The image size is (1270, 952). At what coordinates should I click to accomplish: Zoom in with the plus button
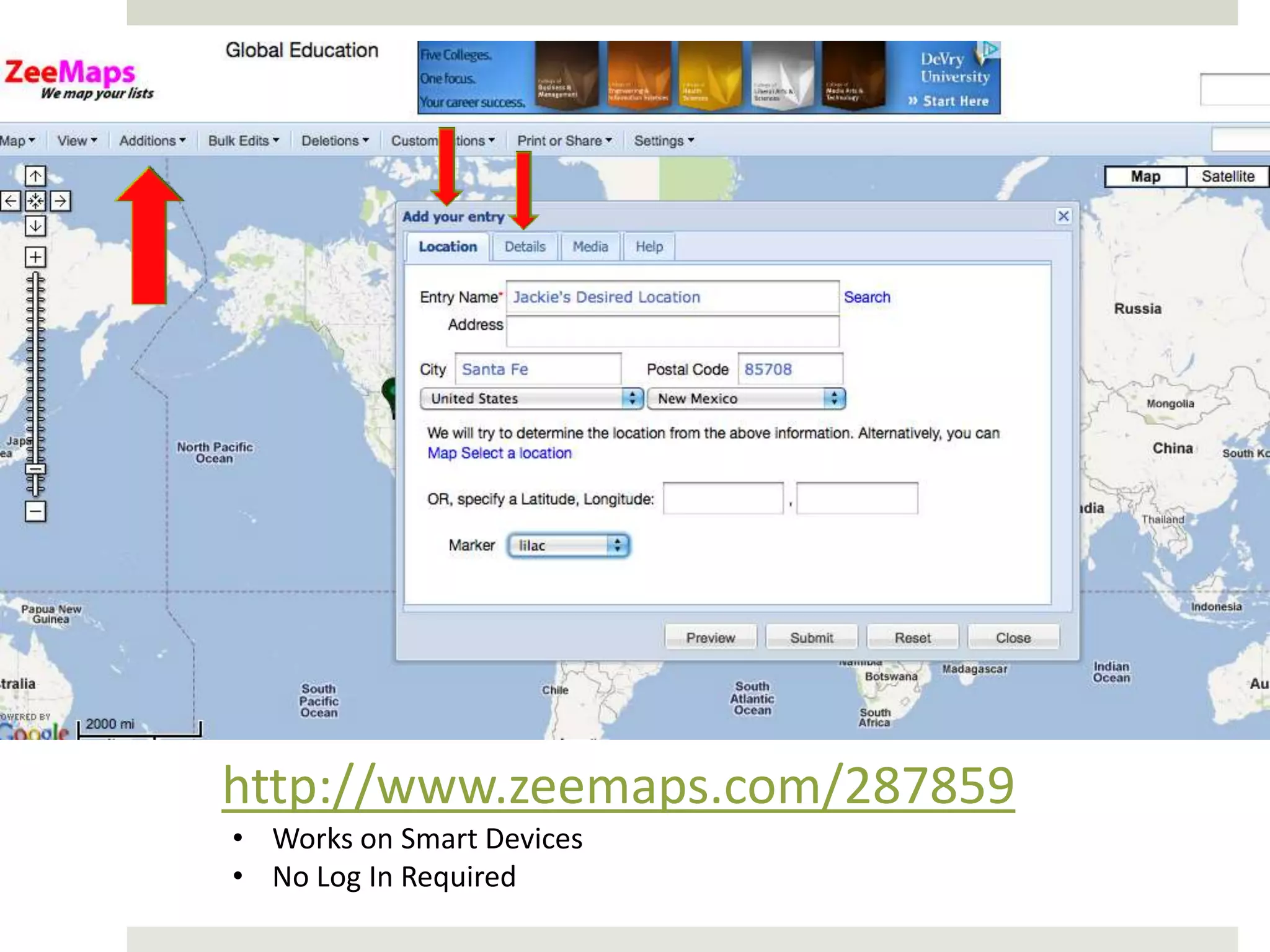pyautogui.click(x=35, y=257)
